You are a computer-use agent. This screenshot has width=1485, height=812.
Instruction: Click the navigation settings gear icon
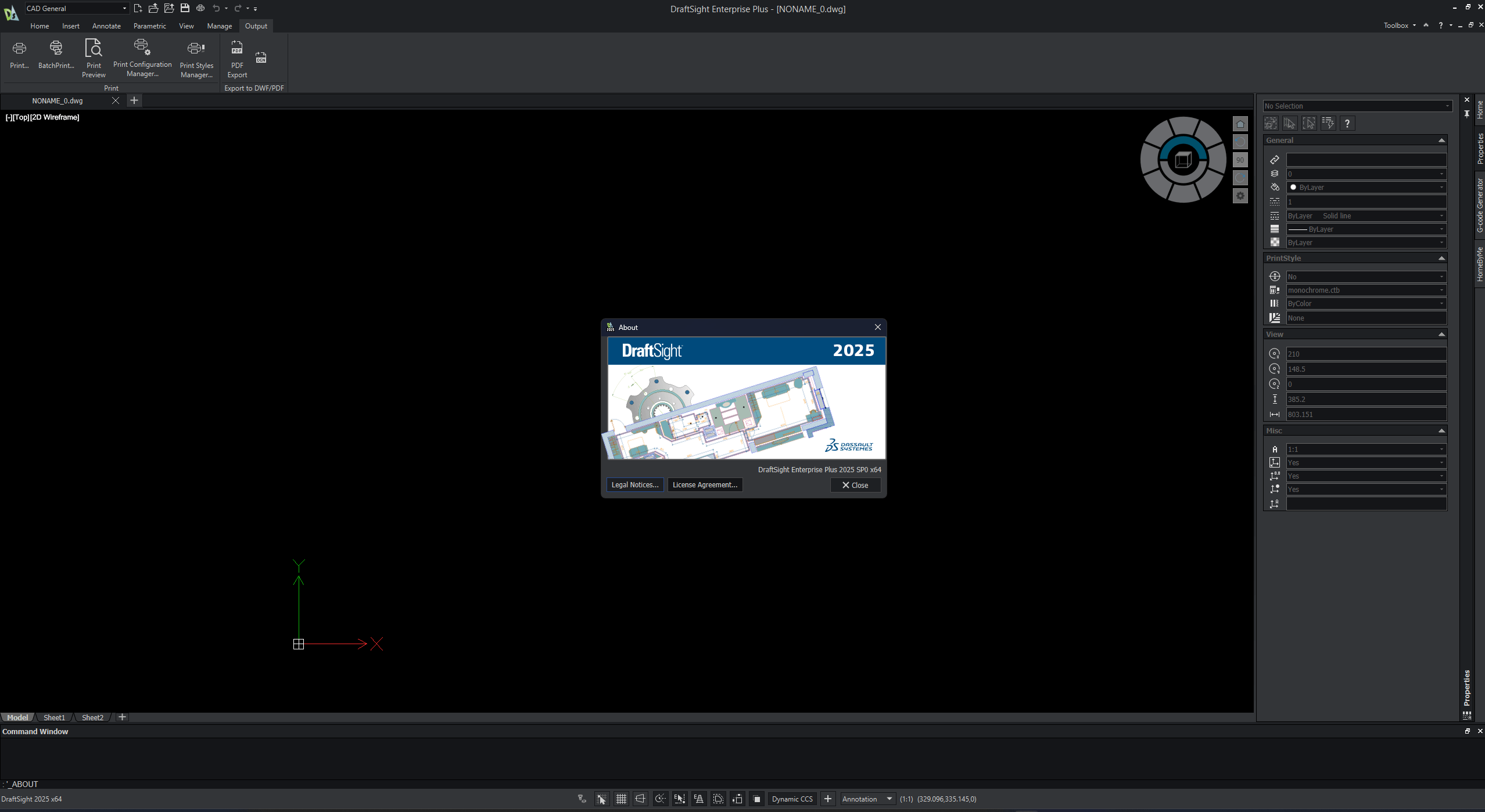click(1240, 196)
